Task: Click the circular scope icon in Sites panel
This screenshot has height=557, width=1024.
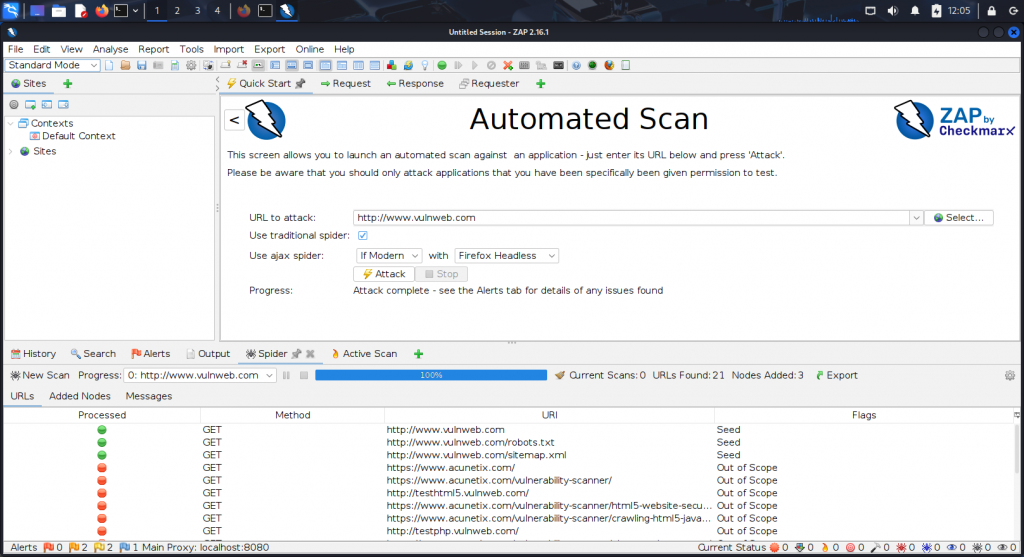Action: 14,104
